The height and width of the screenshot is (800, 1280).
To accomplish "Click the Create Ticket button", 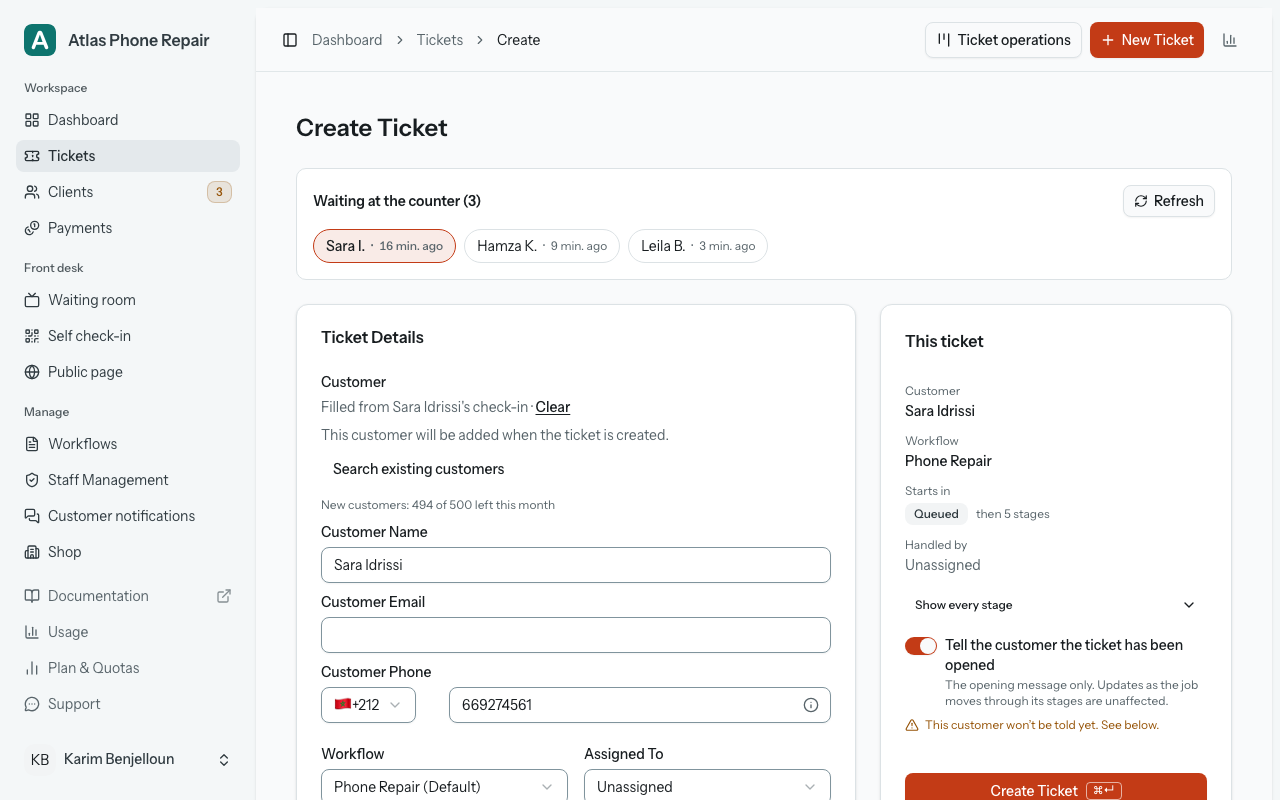I will [x=1056, y=787].
